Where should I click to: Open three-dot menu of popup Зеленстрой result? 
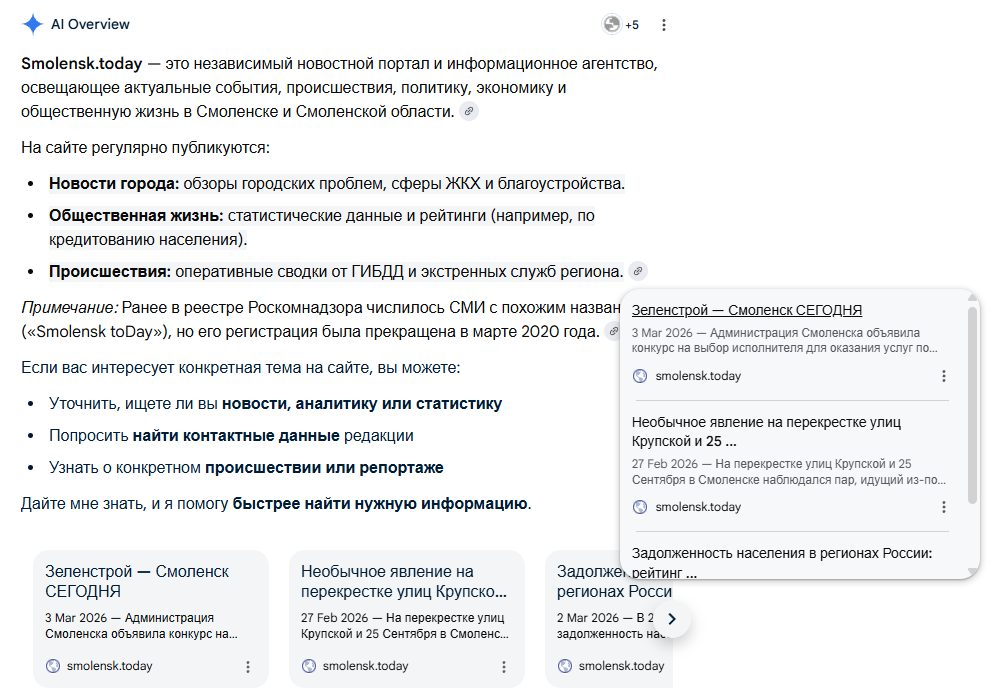[x=944, y=376]
